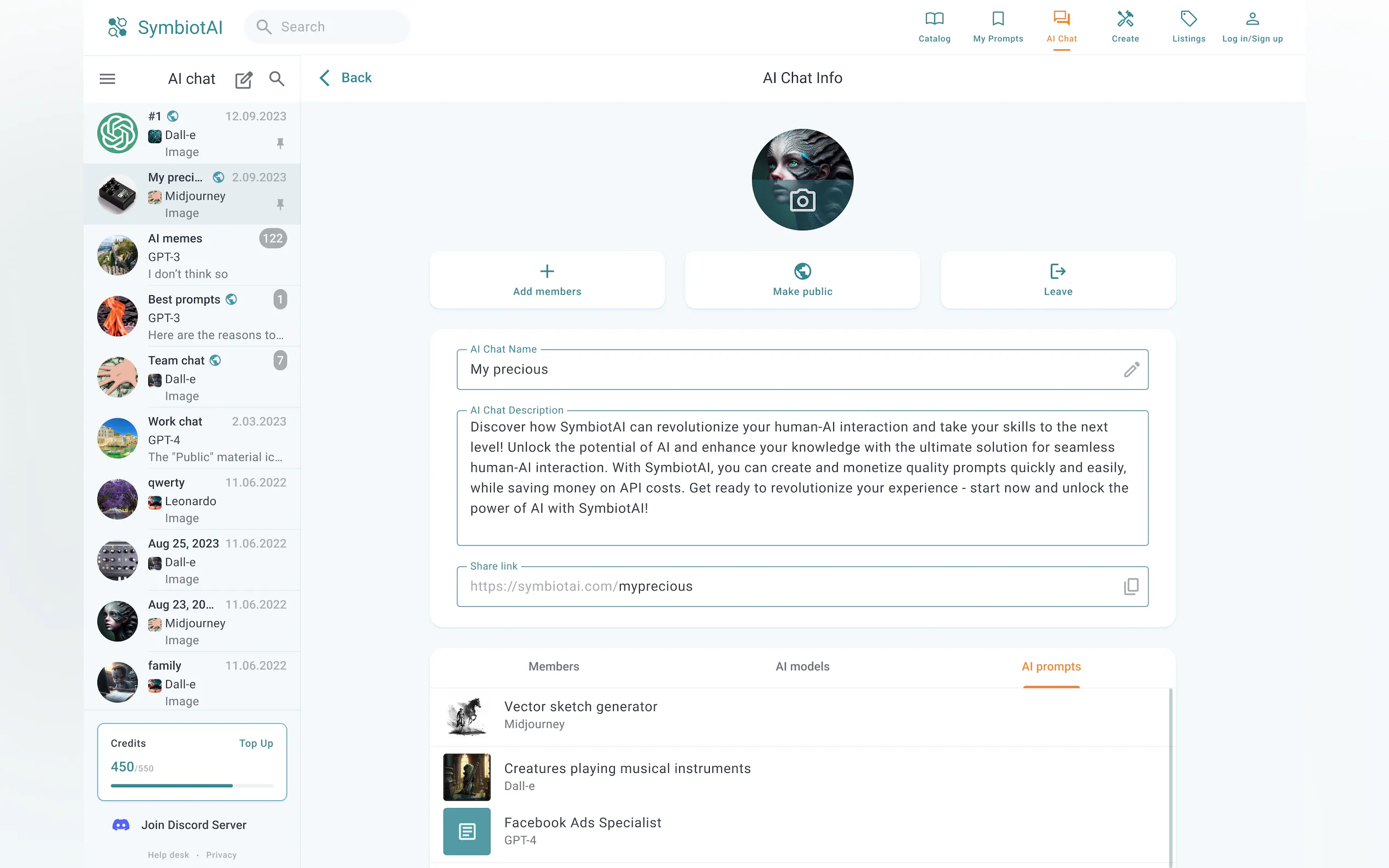Image resolution: width=1389 pixels, height=868 pixels.
Task: Click the globe icon beside #1 chat
Action: [x=173, y=116]
